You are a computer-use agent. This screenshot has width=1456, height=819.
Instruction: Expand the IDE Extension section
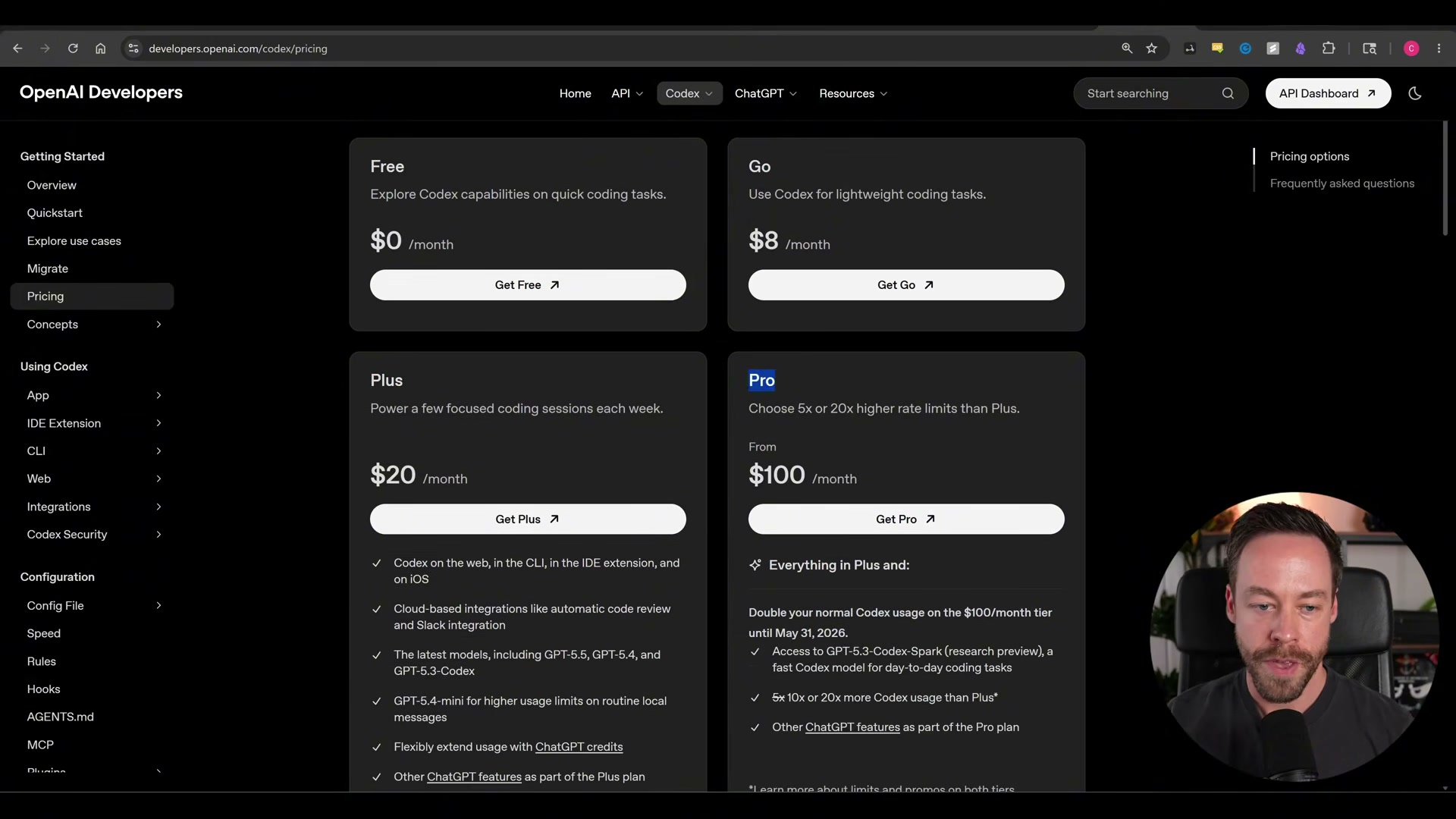(x=158, y=423)
